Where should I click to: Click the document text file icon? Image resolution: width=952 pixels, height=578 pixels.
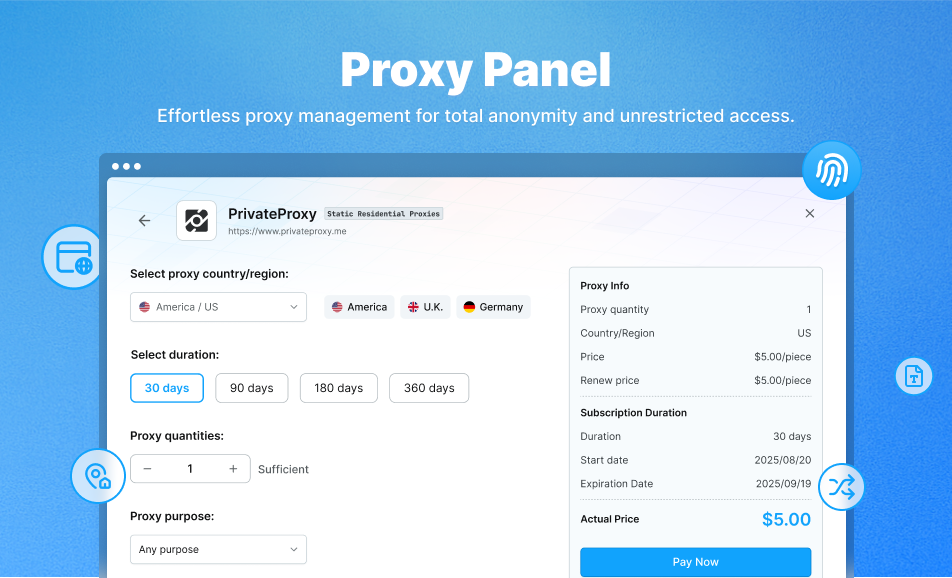pyautogui.click(x=913, y=376)
